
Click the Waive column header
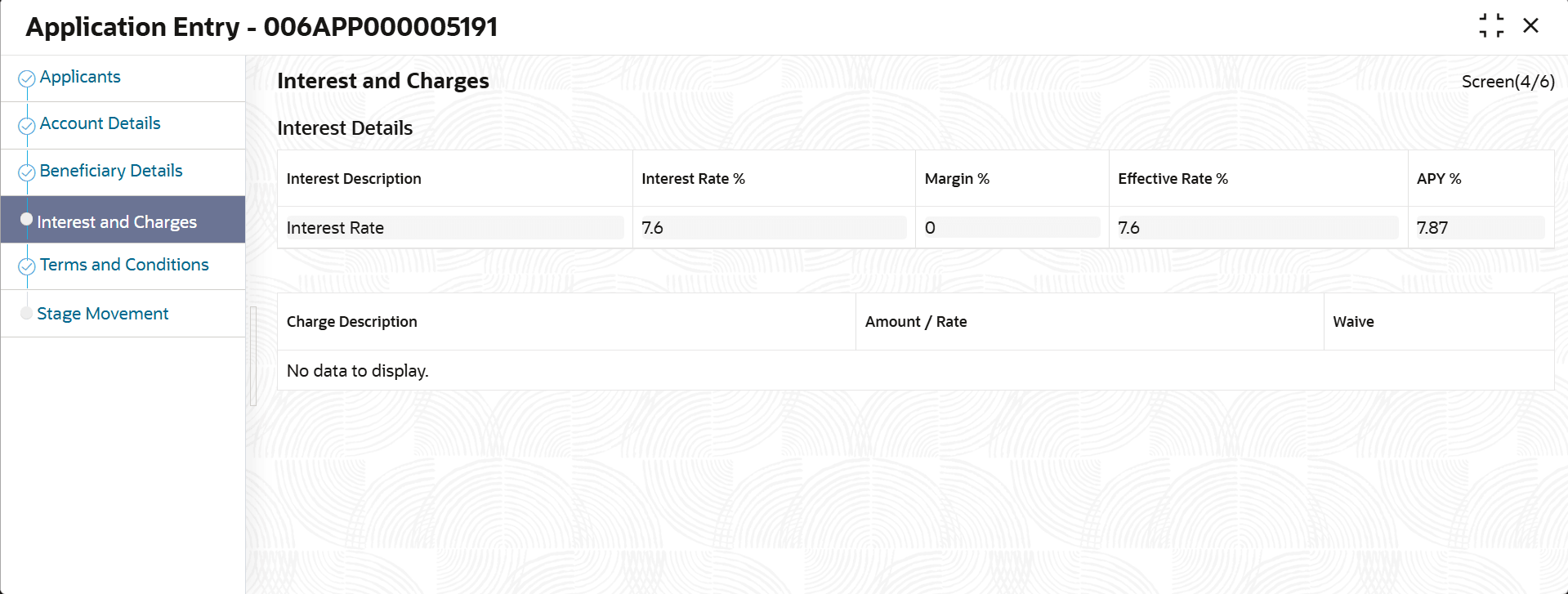pos(1353,322)
